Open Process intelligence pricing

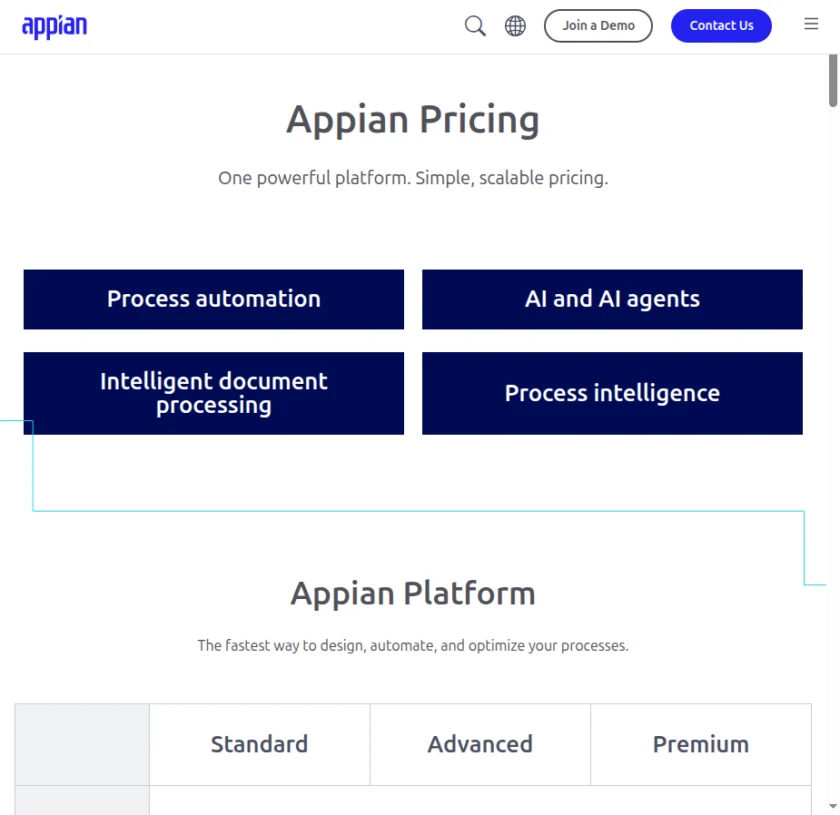pyautogui.click(x=612, y=392)
